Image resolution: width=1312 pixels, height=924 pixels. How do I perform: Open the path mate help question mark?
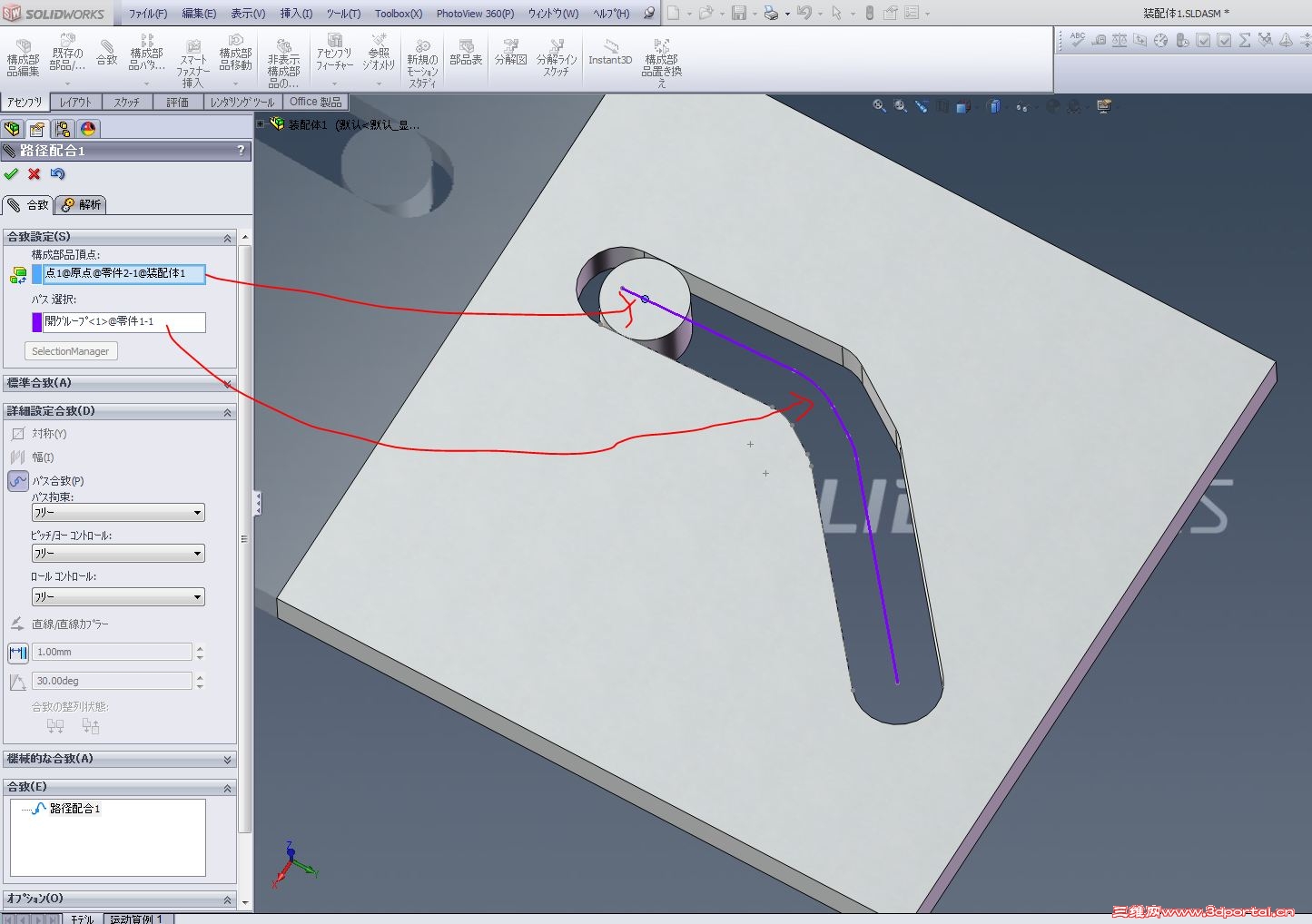point(241,151)
